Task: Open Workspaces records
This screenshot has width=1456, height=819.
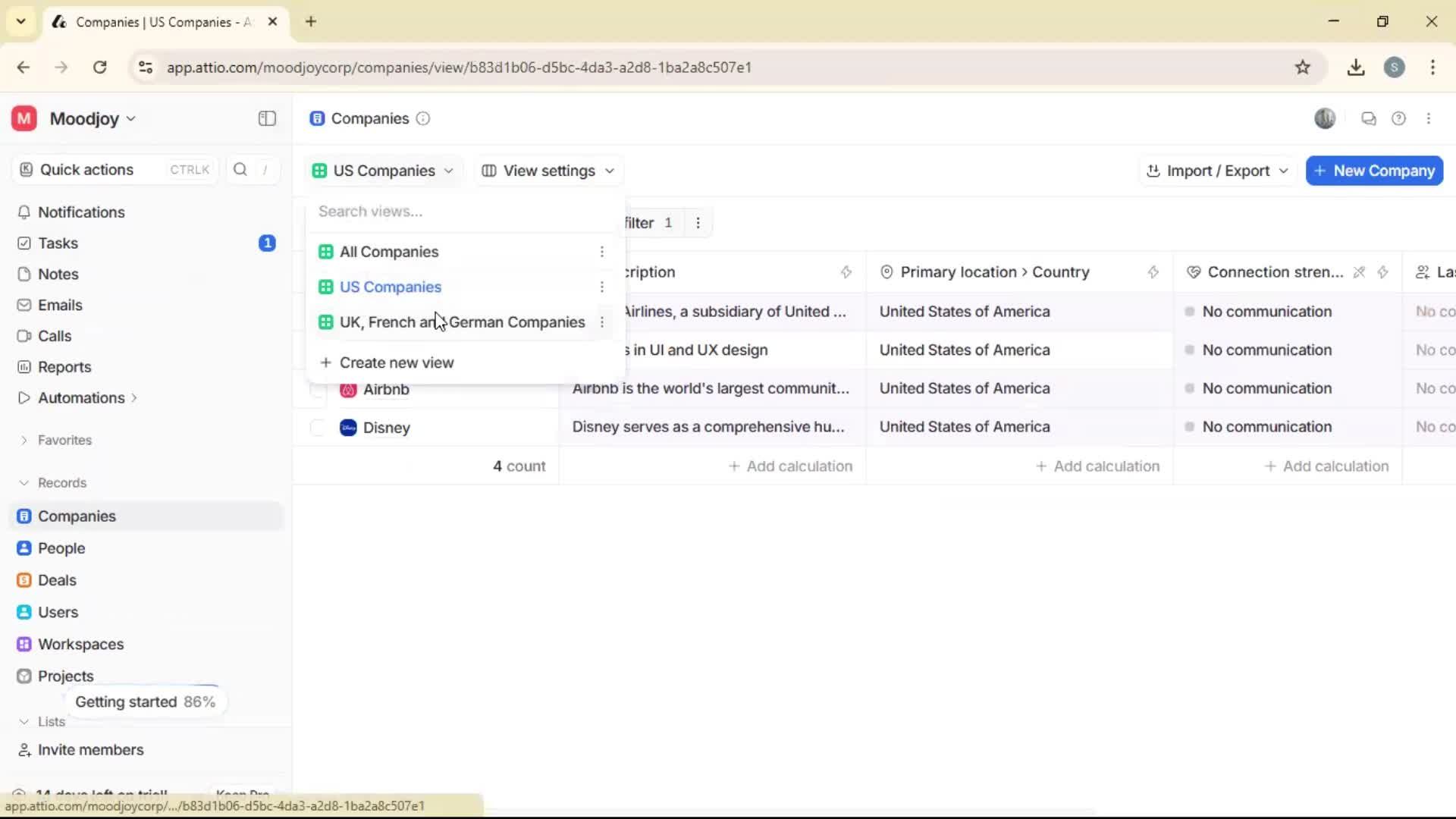Action: pyautogui.click(x=80, y=644)
